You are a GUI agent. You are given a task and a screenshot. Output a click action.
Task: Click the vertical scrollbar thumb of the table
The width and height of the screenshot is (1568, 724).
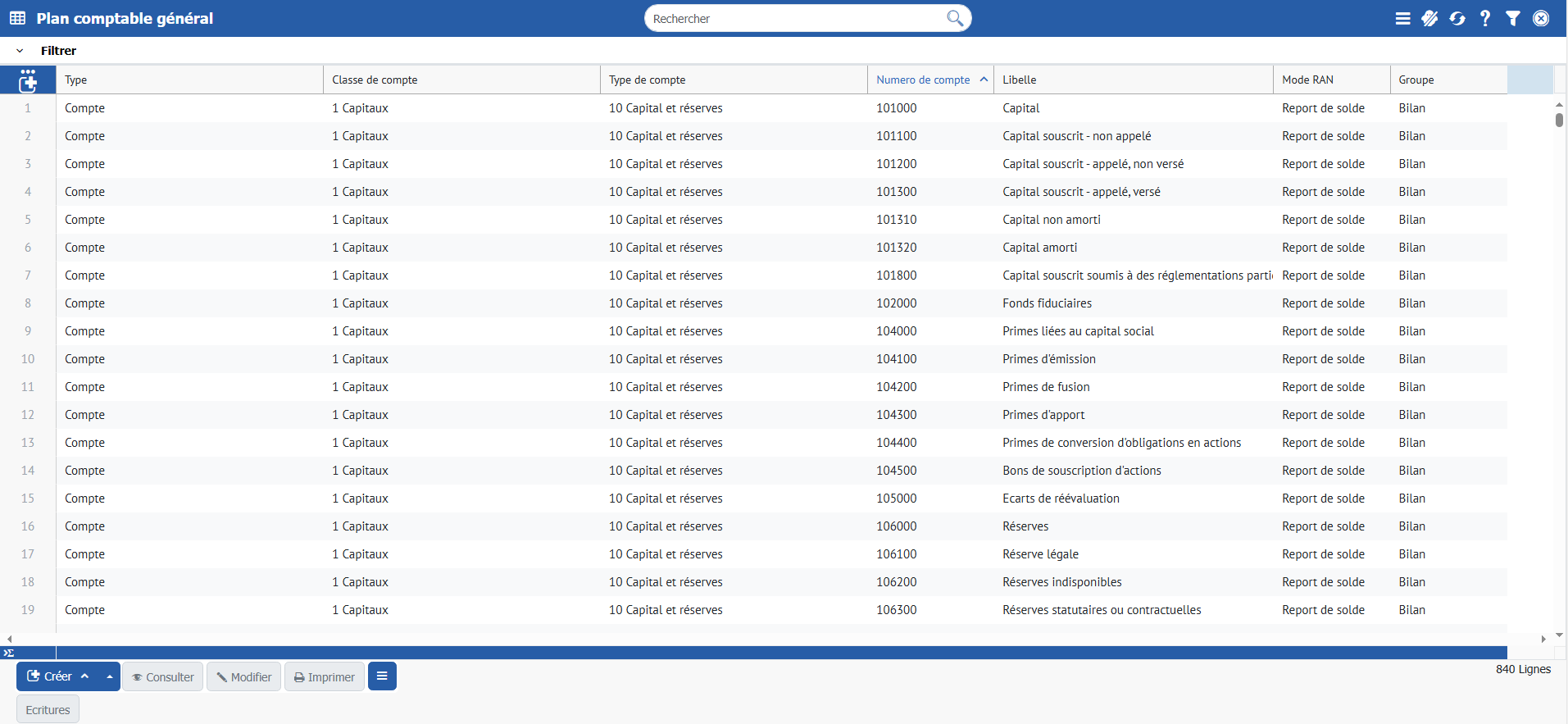1559,120
